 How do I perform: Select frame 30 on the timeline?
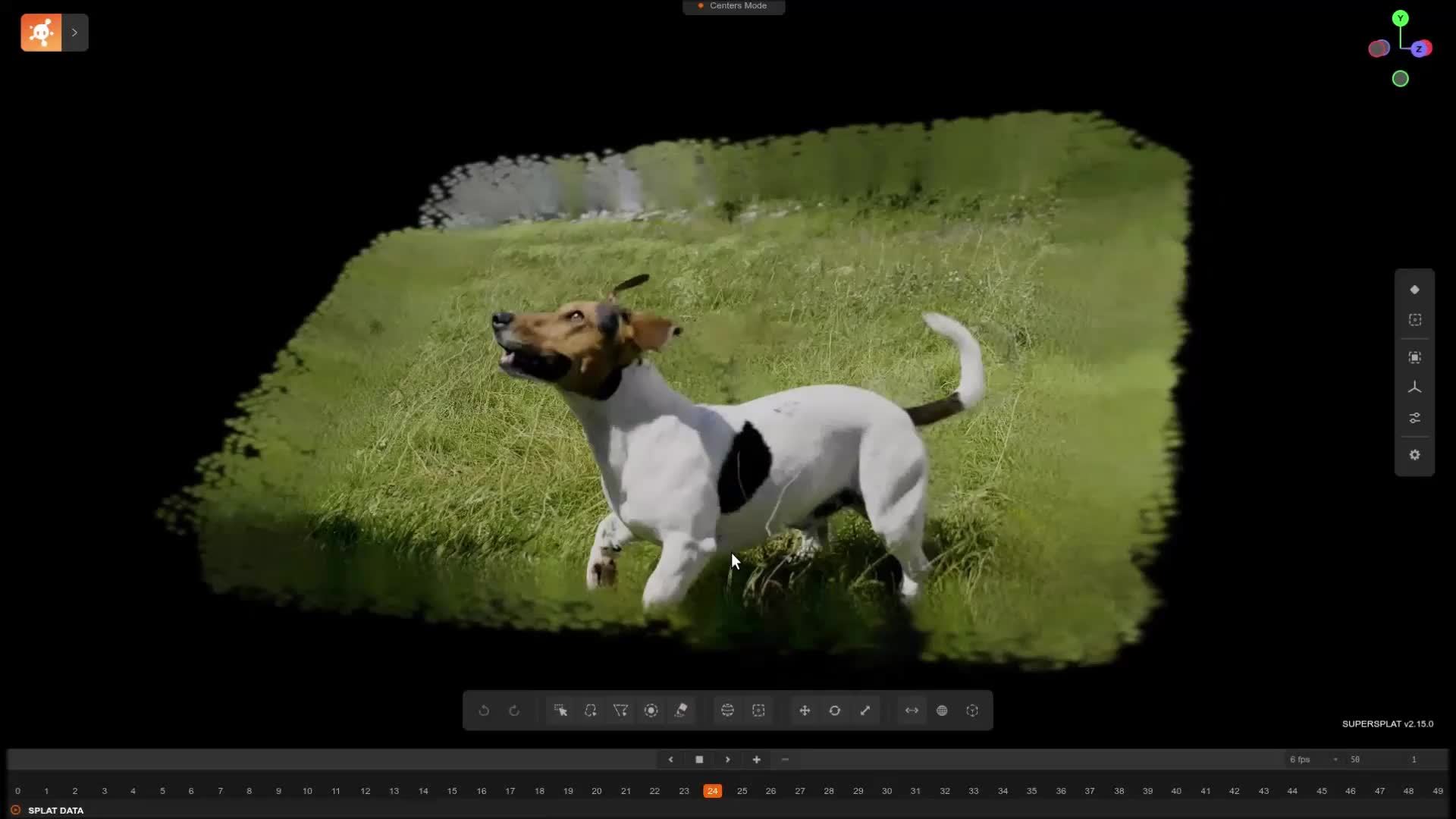click(887, 790)
